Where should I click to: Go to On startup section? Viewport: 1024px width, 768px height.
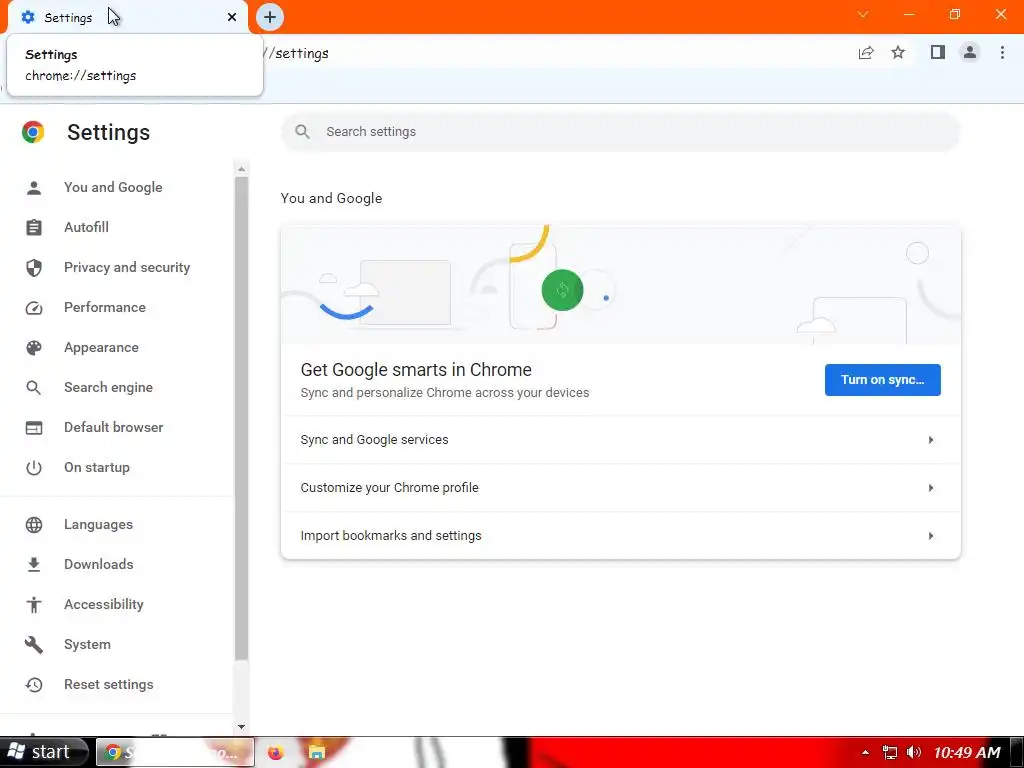(x=97, y=468)
